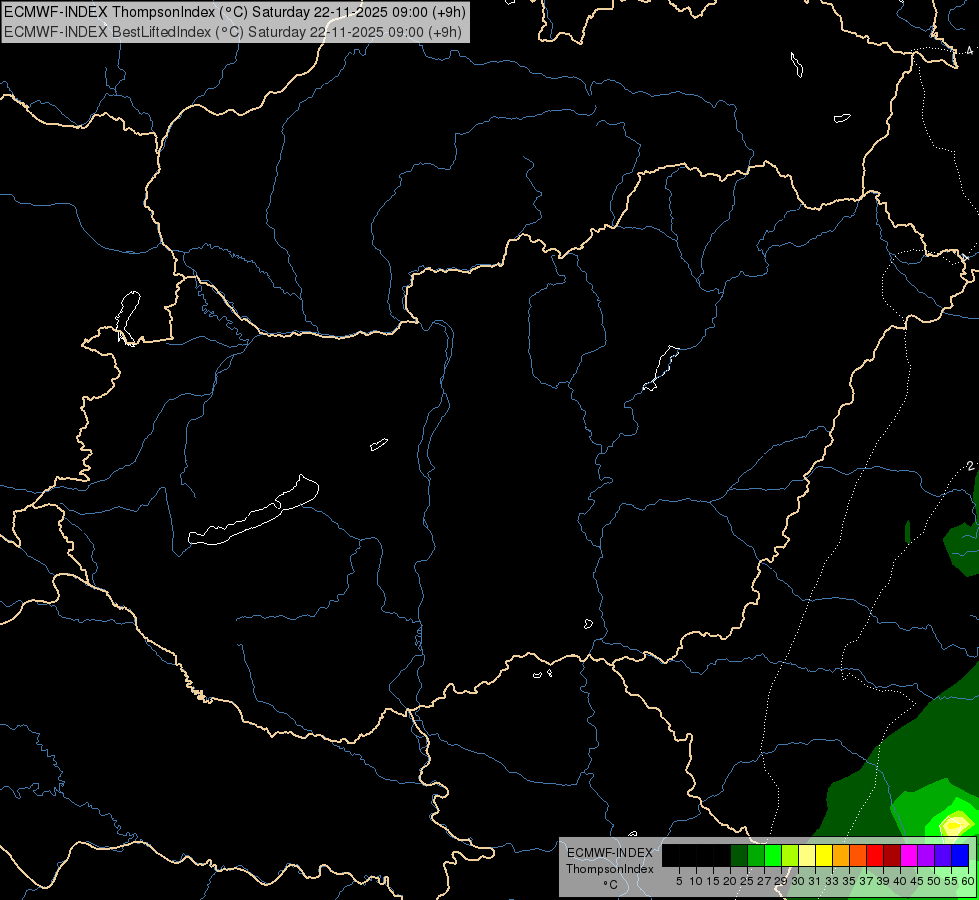Click legend tick value 25
The height and width of the screenshot is (900, 979).
(x=747, y=881)
